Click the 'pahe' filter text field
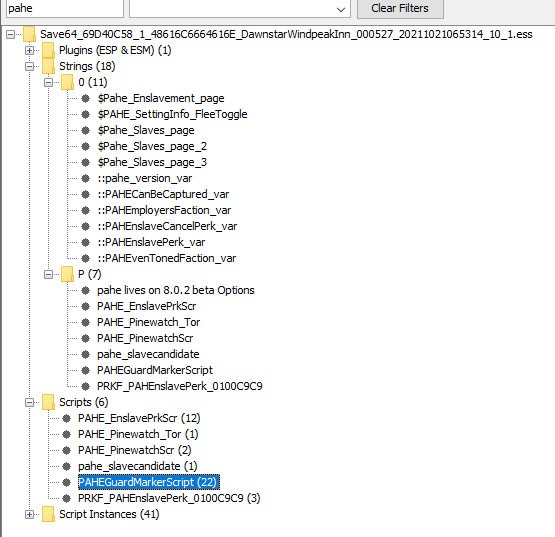This screenshot has height=537, width=555. point(65,8)
